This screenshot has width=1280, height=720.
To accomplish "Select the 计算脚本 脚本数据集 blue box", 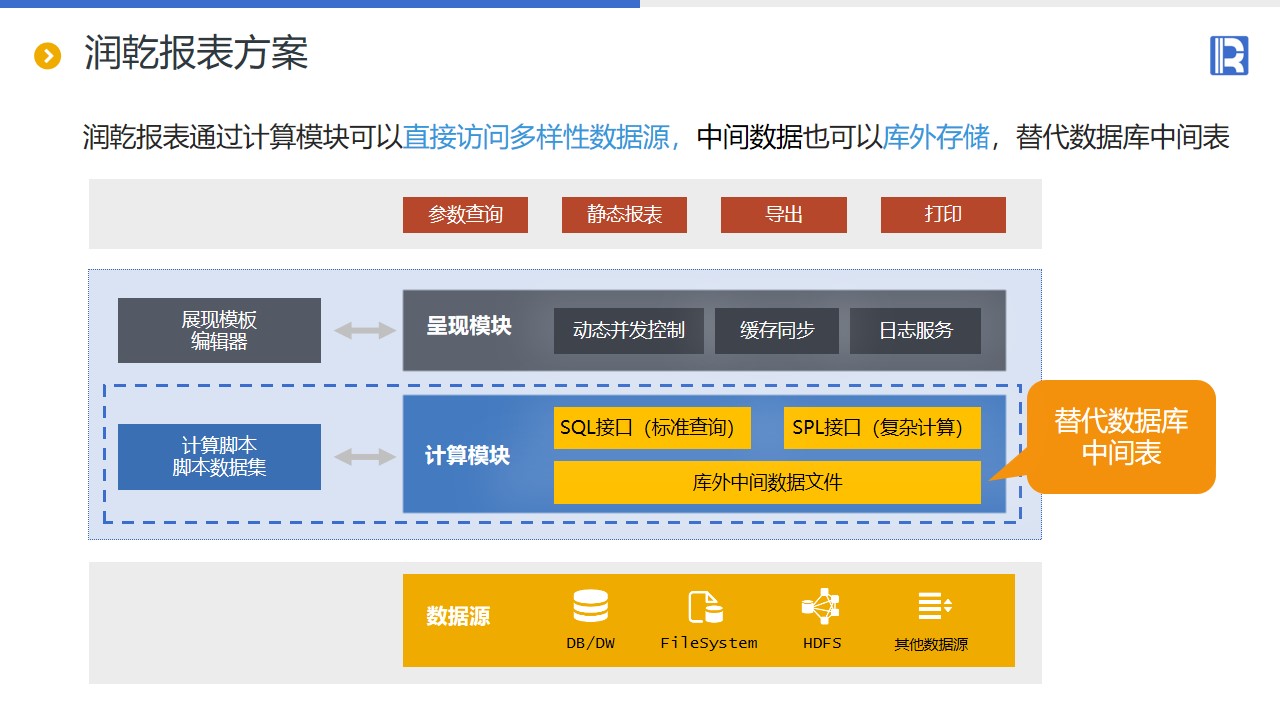I will click(x=219, y=457).
